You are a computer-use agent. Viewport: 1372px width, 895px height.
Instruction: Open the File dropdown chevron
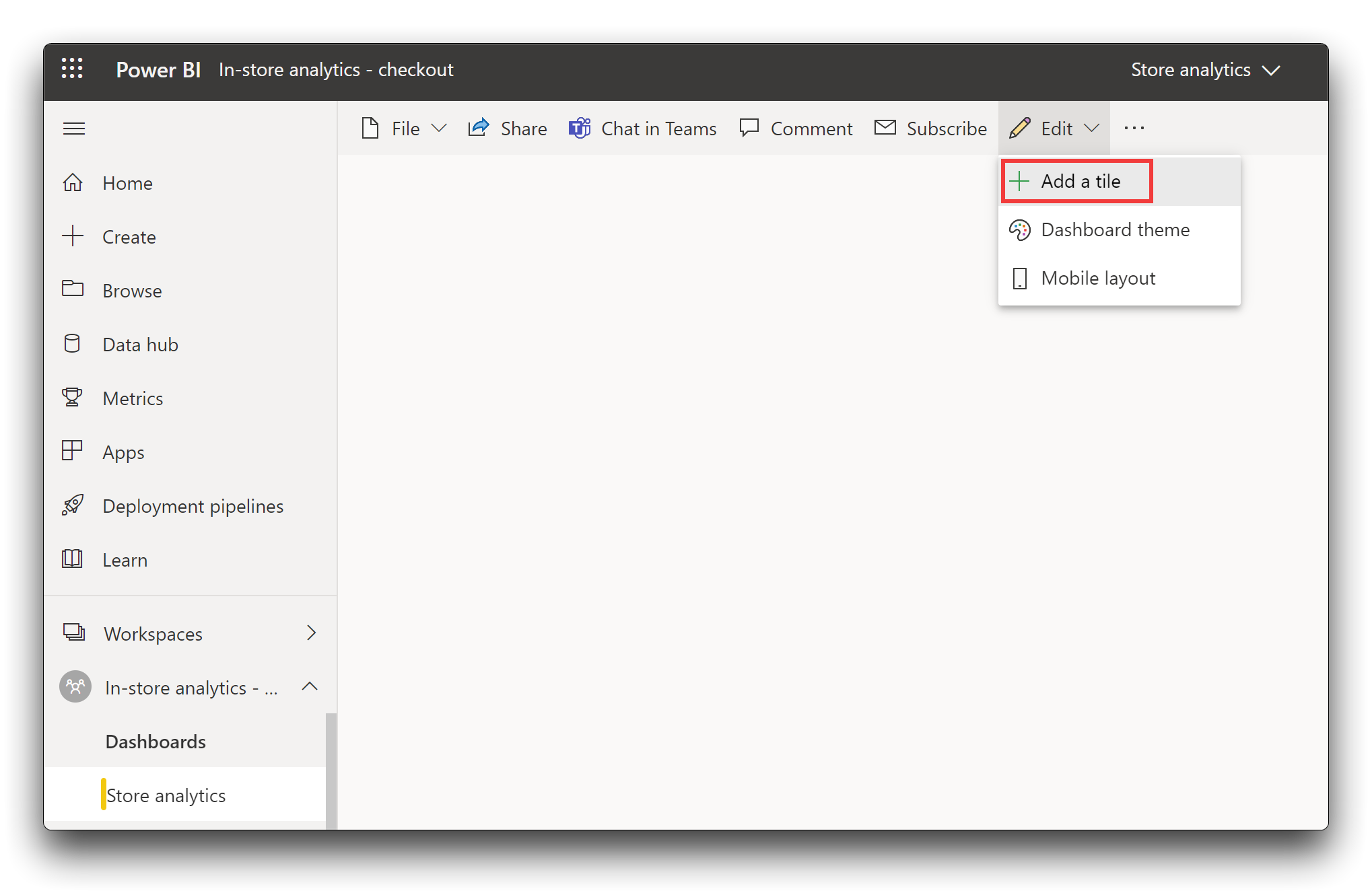pos(439,128)
